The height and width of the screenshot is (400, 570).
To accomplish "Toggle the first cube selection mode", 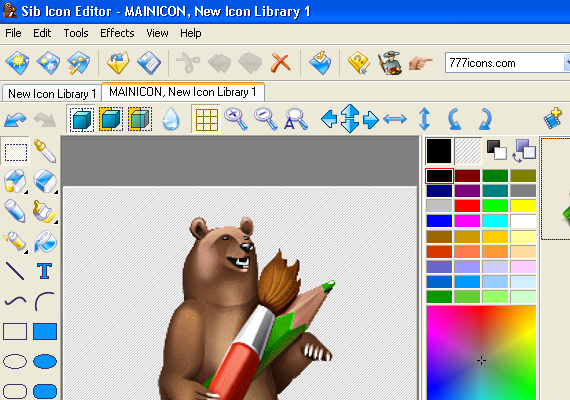I will pos(81,119).
